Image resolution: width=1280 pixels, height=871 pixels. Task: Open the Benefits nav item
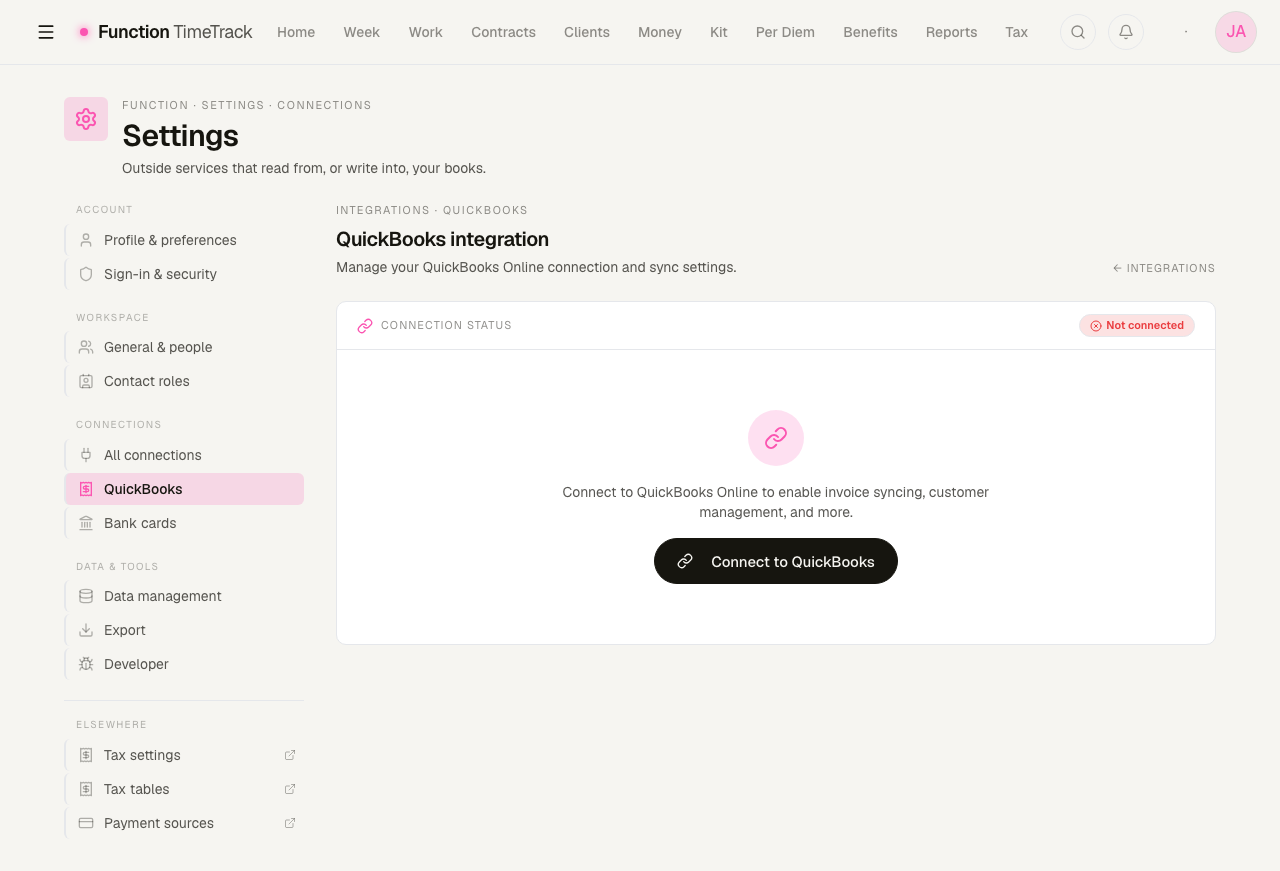(x=870, y=32)
